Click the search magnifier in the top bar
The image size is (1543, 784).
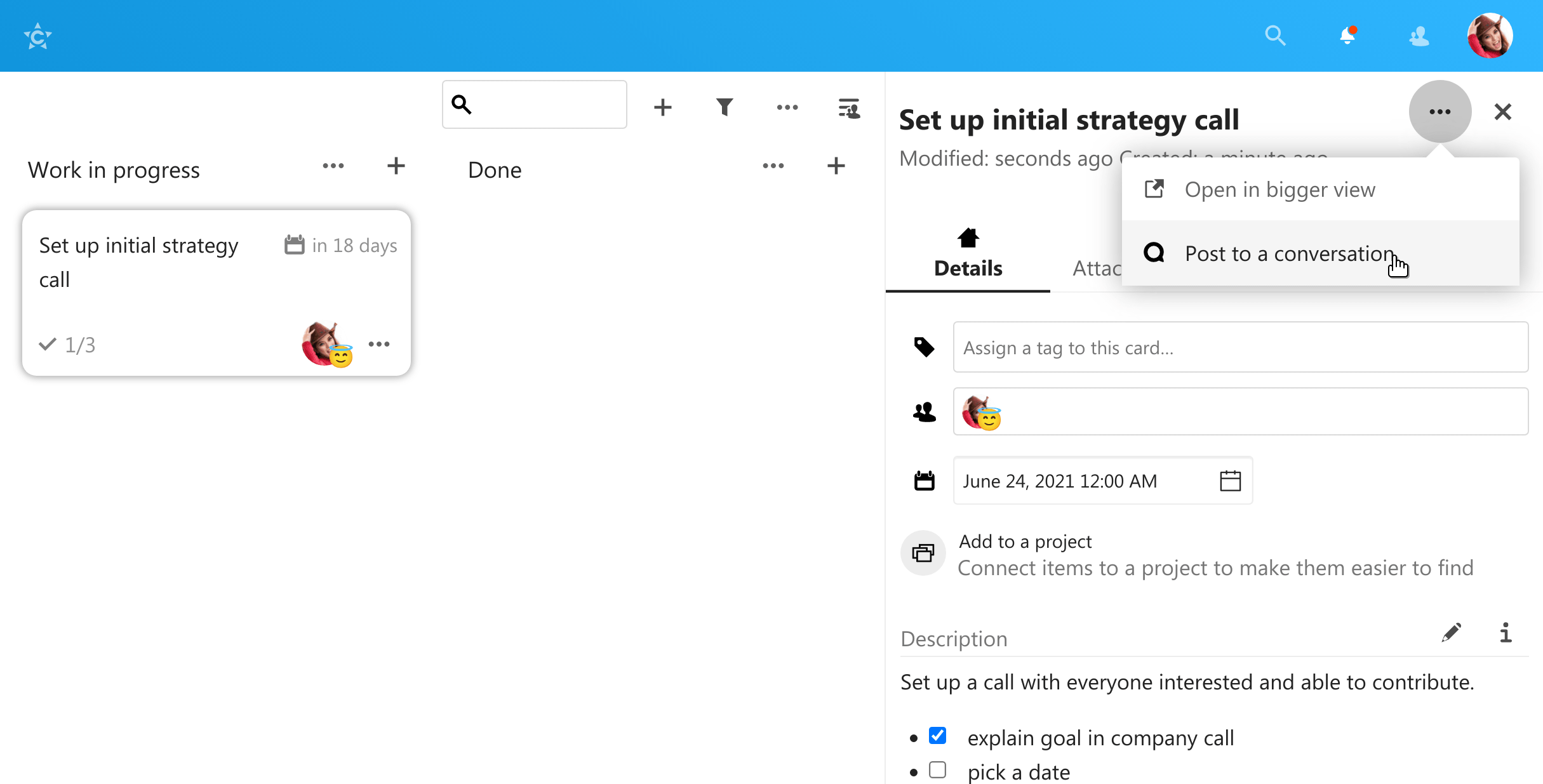click(1275, 36)
